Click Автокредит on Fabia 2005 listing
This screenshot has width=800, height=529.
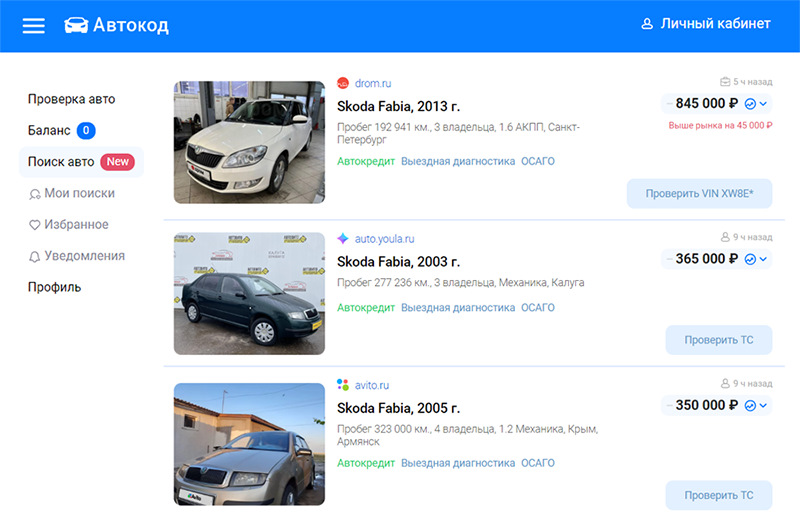366,463
